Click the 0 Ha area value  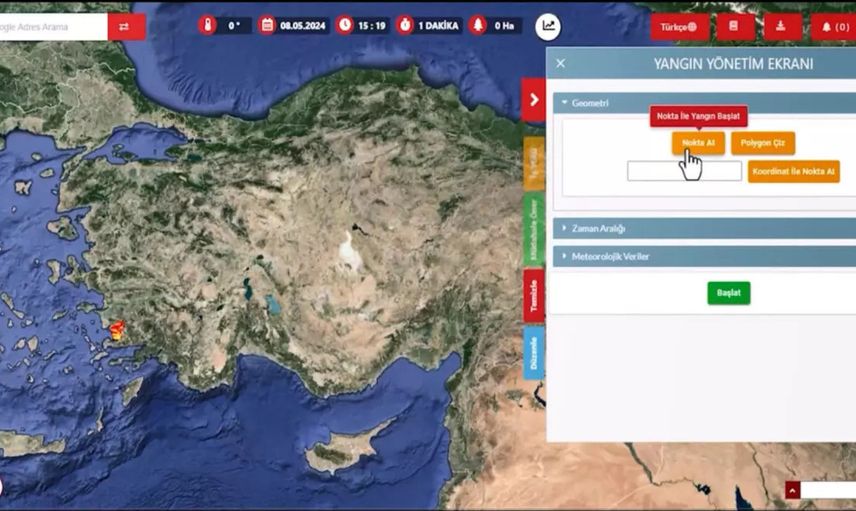pos(504,26)
